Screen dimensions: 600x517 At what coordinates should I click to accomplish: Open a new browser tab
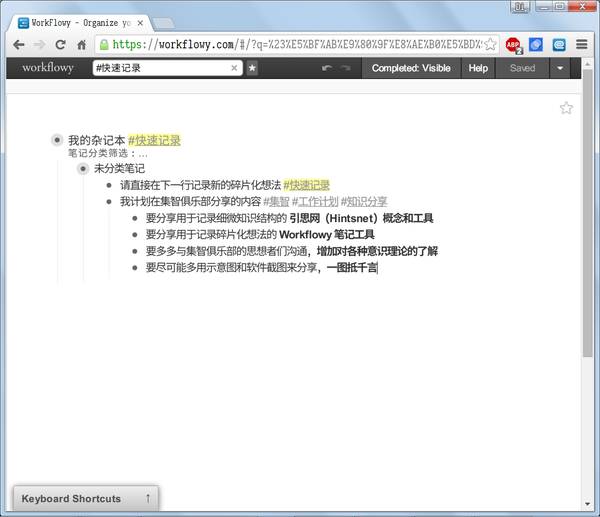point(163,23)
